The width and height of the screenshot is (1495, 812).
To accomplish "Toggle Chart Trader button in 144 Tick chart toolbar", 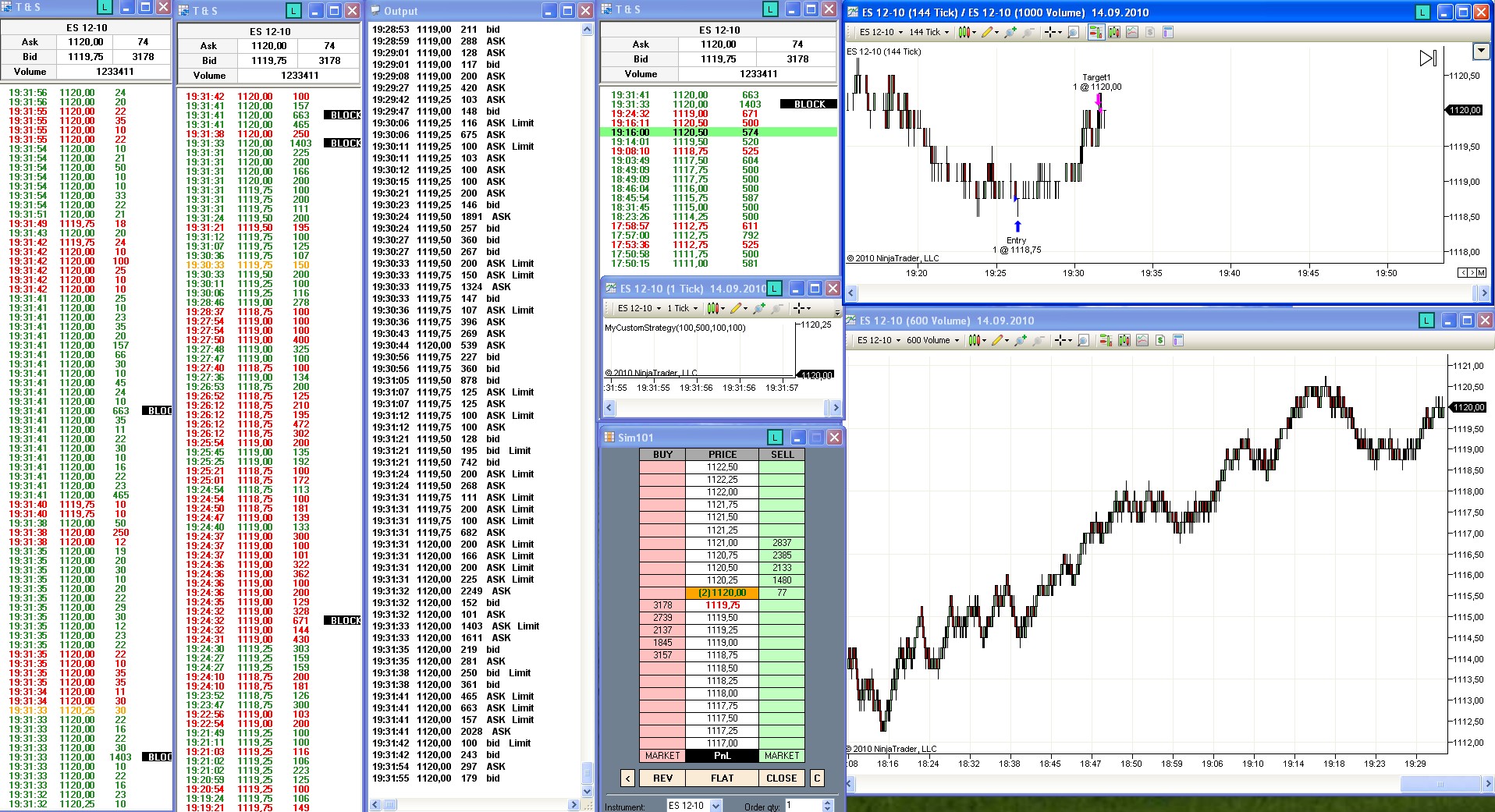I will [x=1095, y=33].
